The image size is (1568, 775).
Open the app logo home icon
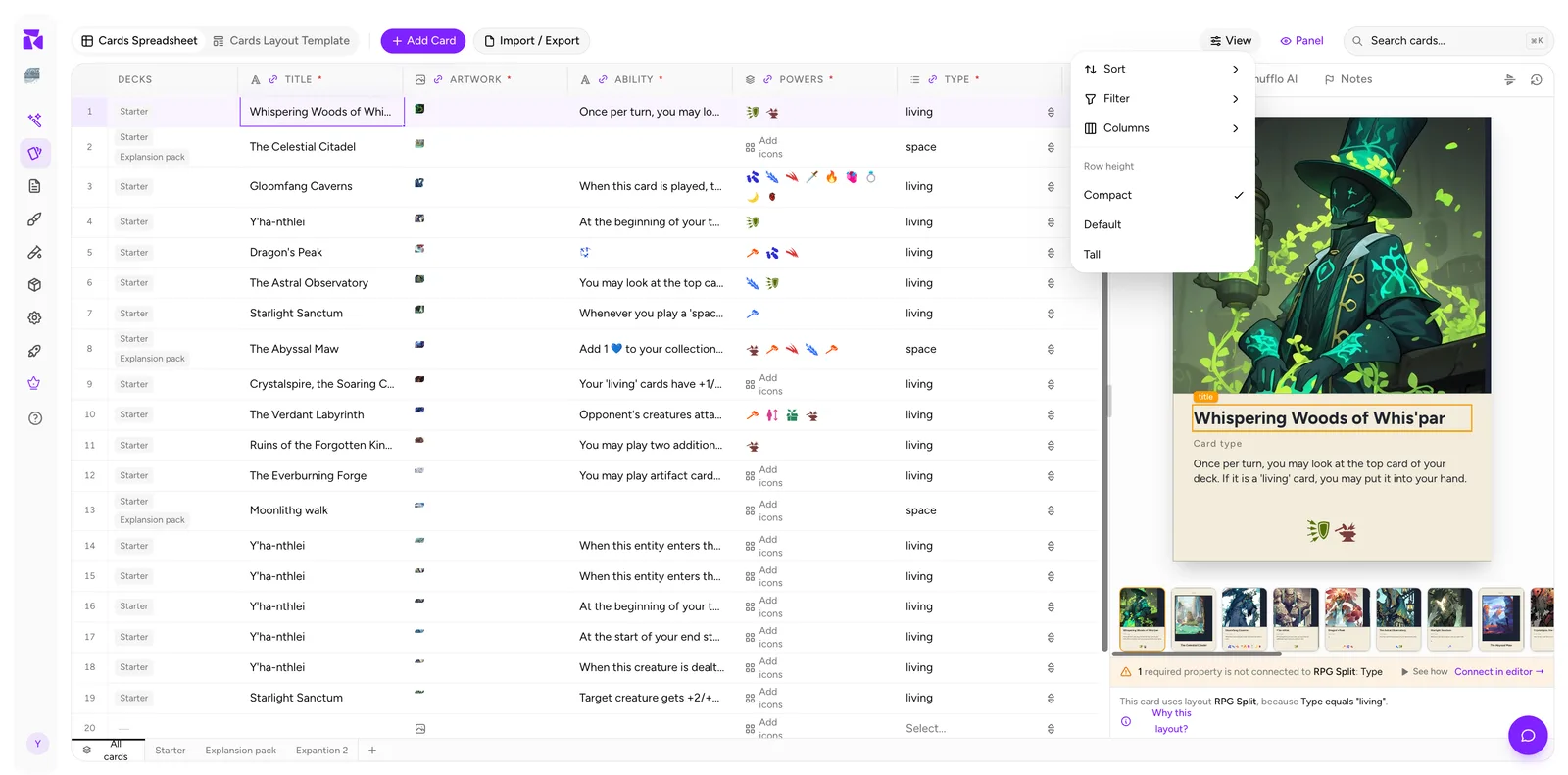tap(32, 39)
